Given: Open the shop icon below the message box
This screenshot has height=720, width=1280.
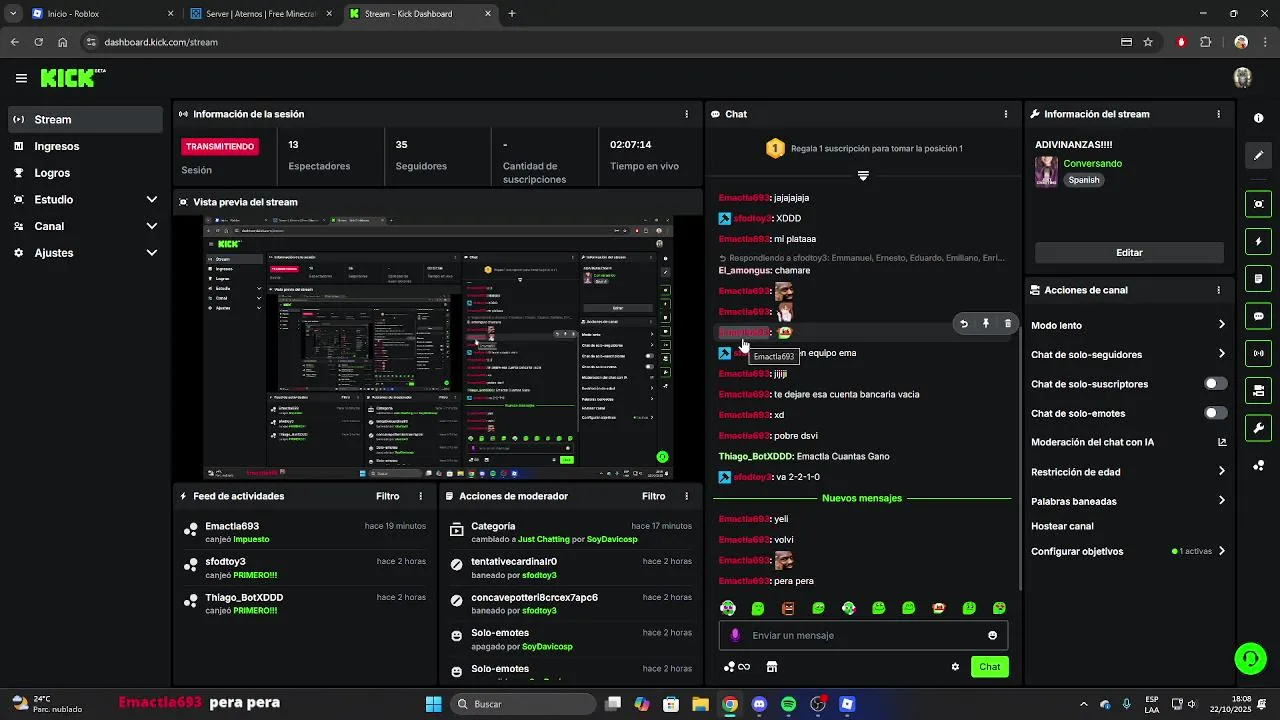Looking at the screenshot, I should [772, 667].
